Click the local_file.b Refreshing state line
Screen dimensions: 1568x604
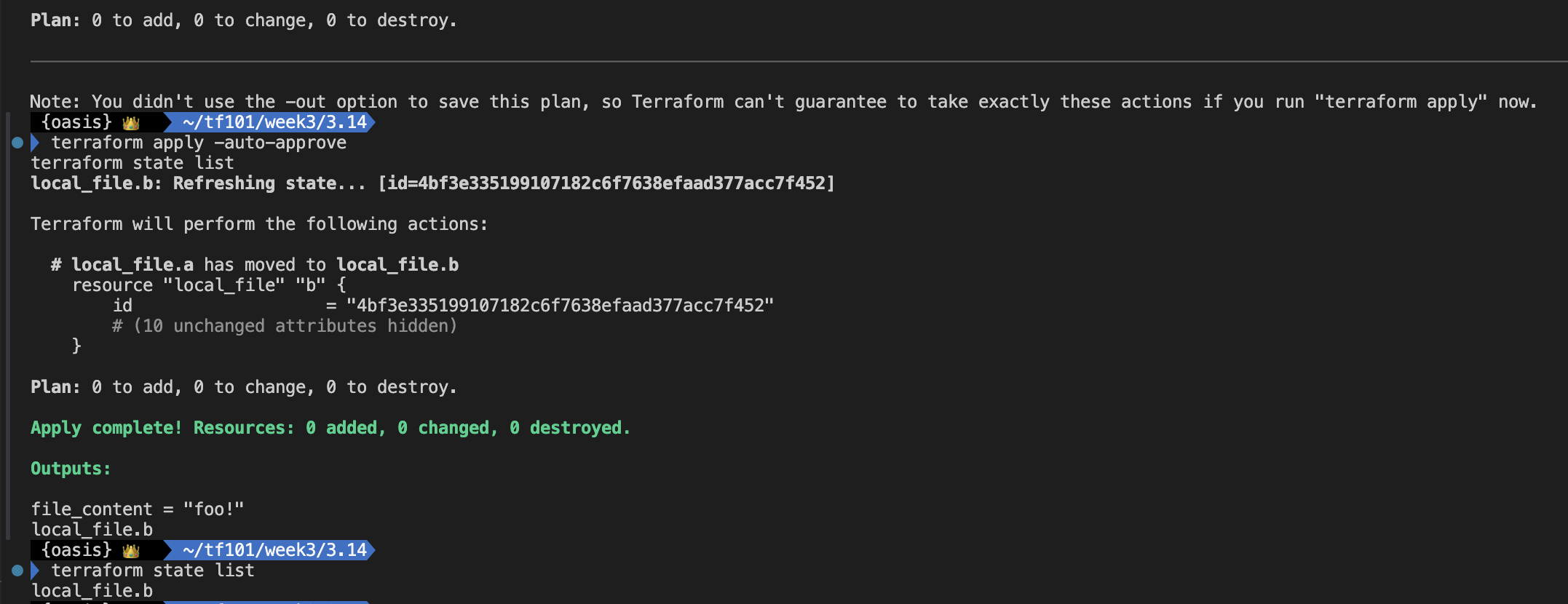432,183
